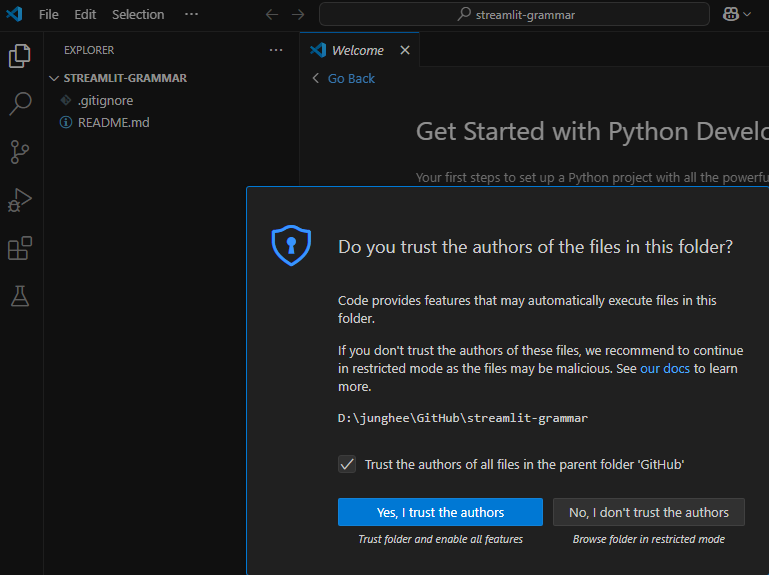Expand the hidden title bar menus ellipsis

coord(191,15)
